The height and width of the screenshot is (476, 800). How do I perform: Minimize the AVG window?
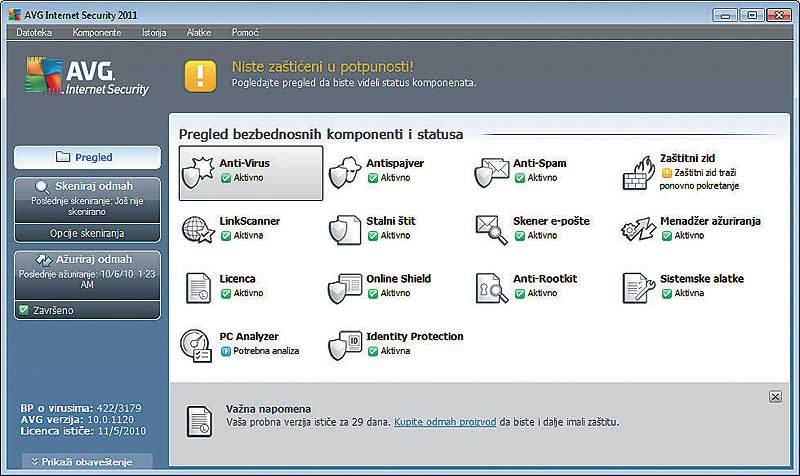click(725, 15)
